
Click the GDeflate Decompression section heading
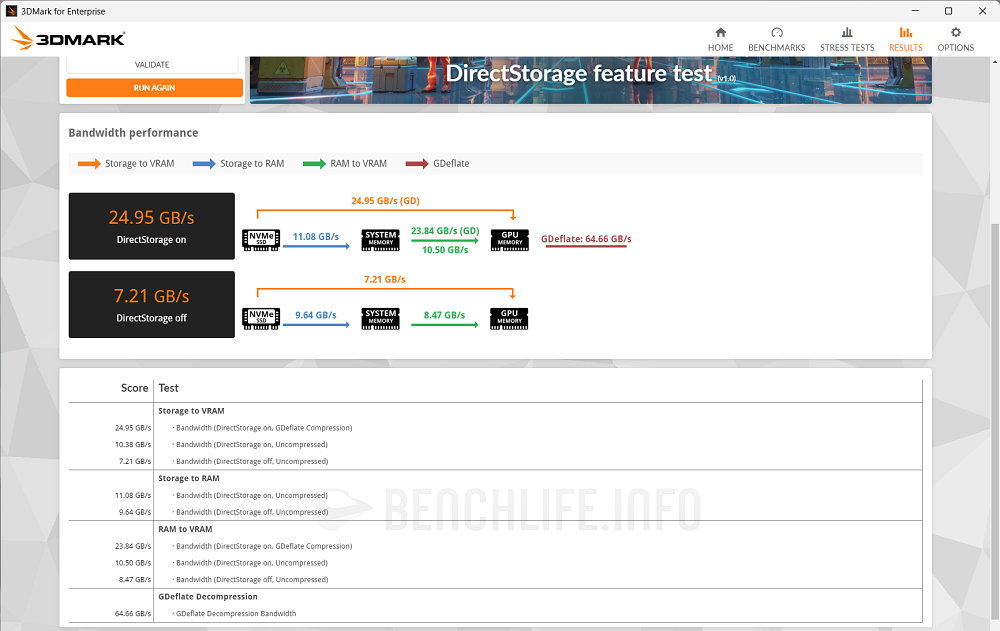click(208, 597)
